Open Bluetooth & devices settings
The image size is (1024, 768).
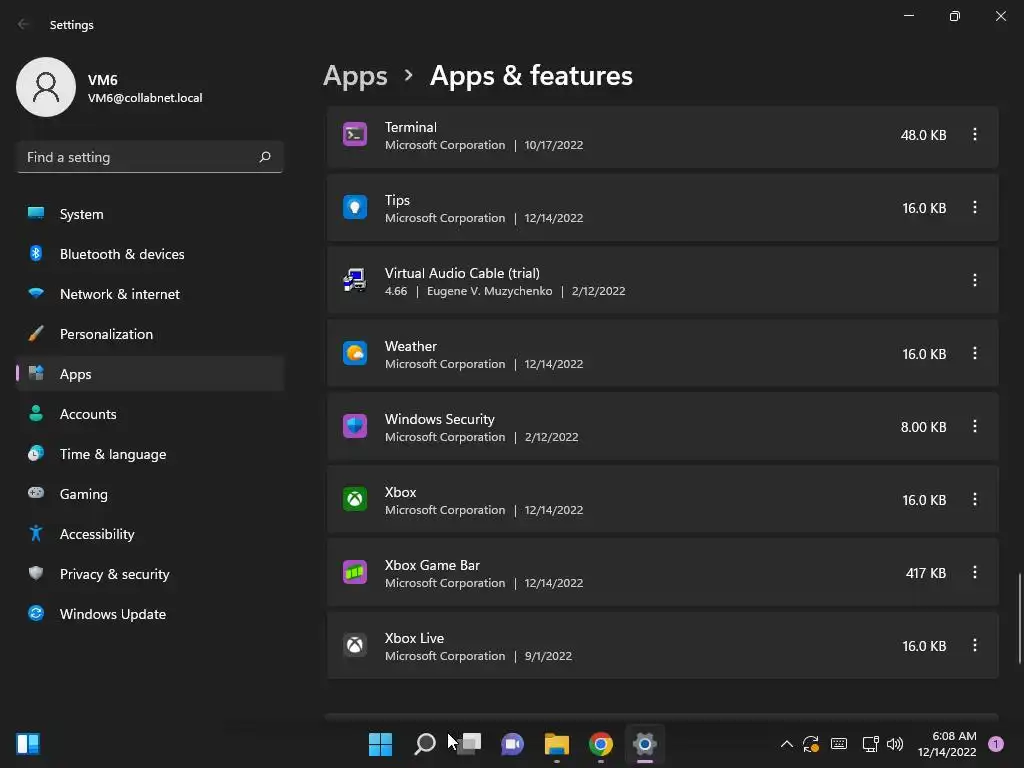(150, 254)
